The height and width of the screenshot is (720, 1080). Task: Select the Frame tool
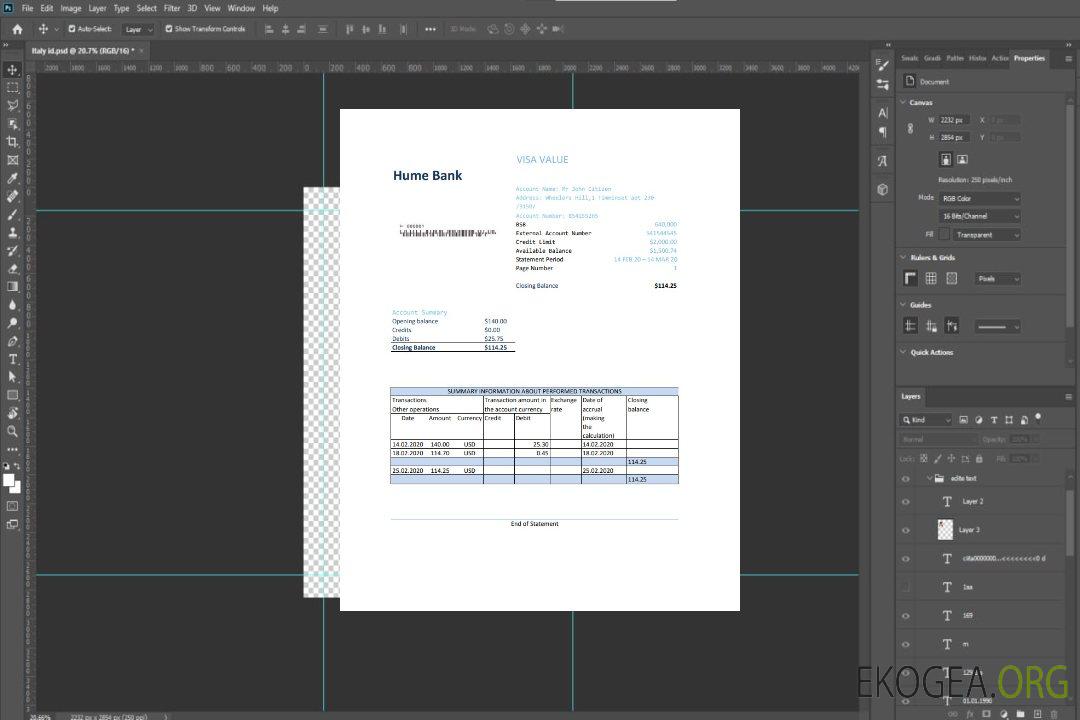[x=12, y=160]
